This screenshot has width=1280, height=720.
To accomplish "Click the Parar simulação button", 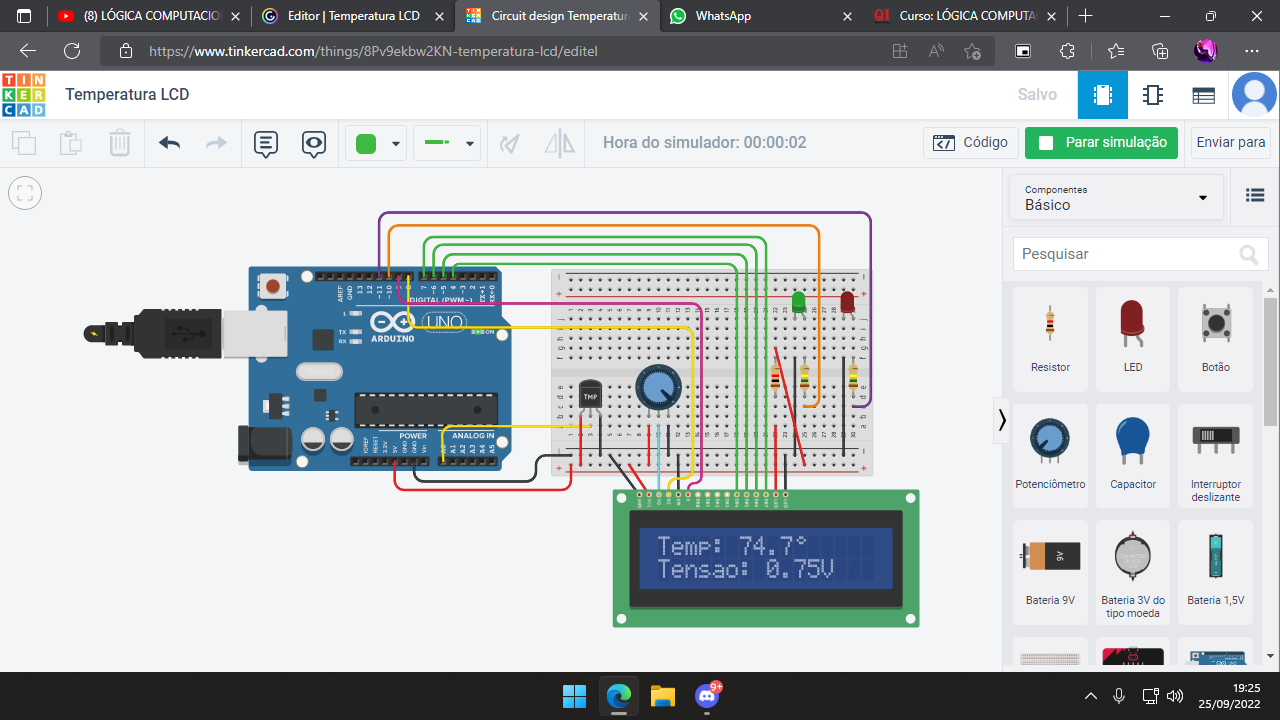I will point(1101,142).
